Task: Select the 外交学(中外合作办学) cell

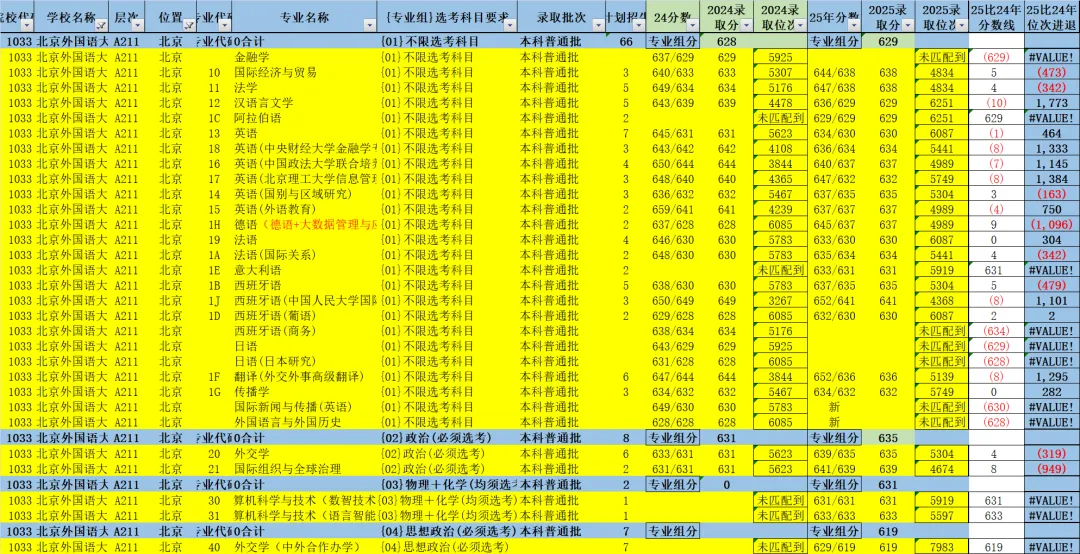Action: [x=304, y=546]
